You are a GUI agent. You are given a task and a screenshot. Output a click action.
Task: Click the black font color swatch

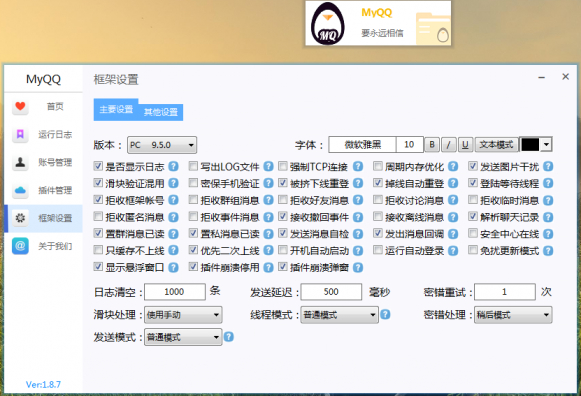530,145
